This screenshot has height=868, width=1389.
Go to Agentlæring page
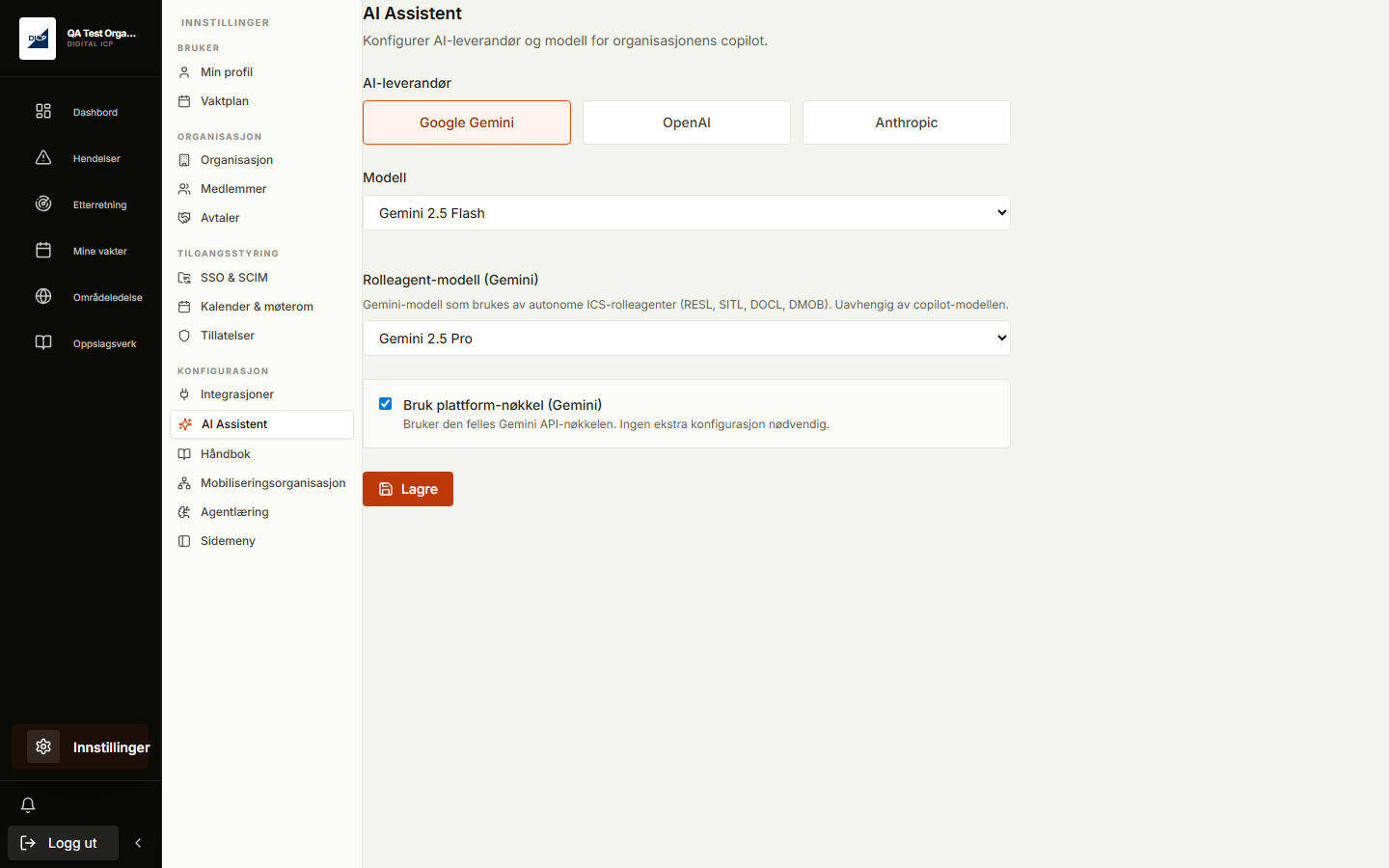tap(261, 512)
